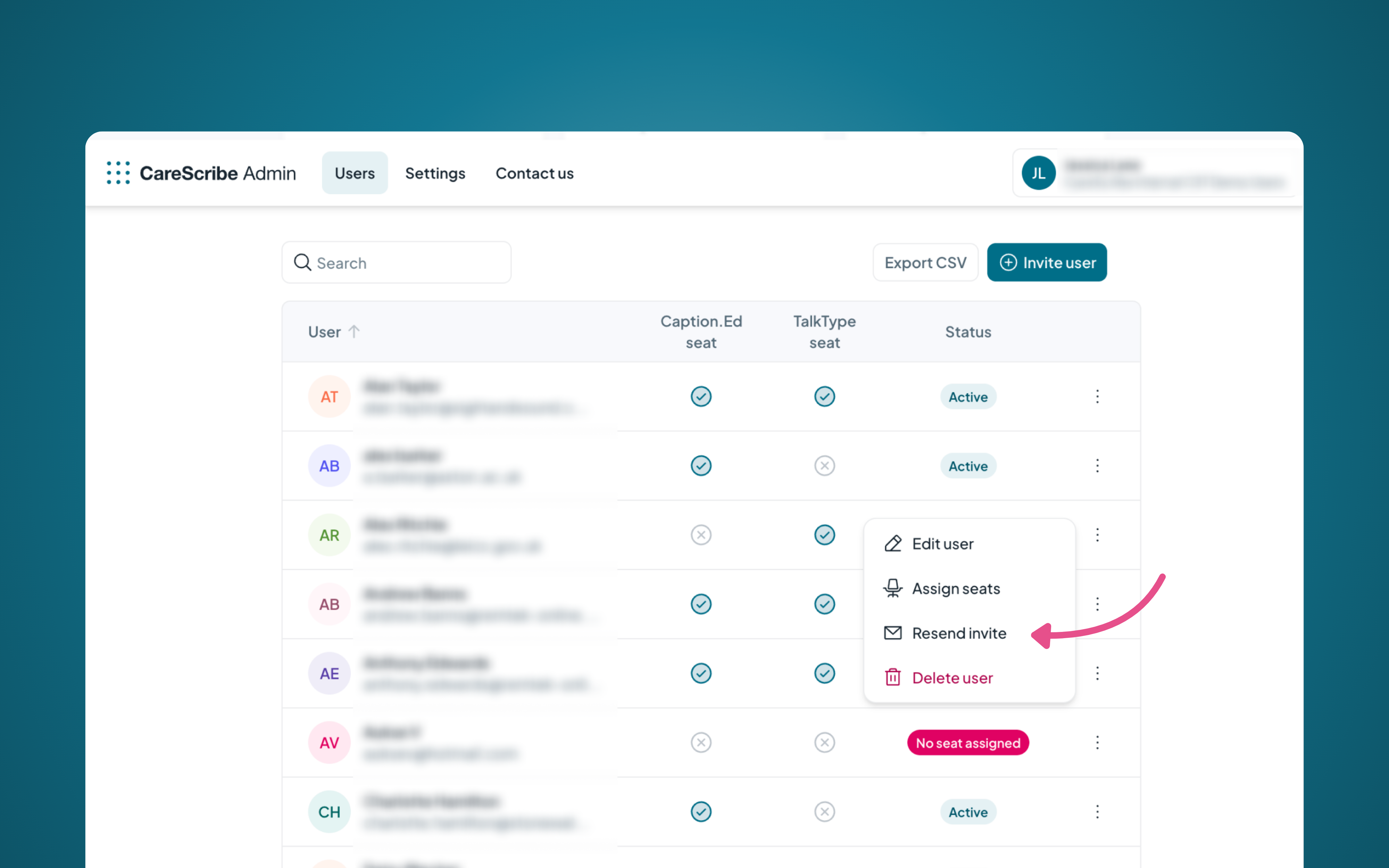
Task: Click the seat icon beside Assign seats
Action: point(892,589)
